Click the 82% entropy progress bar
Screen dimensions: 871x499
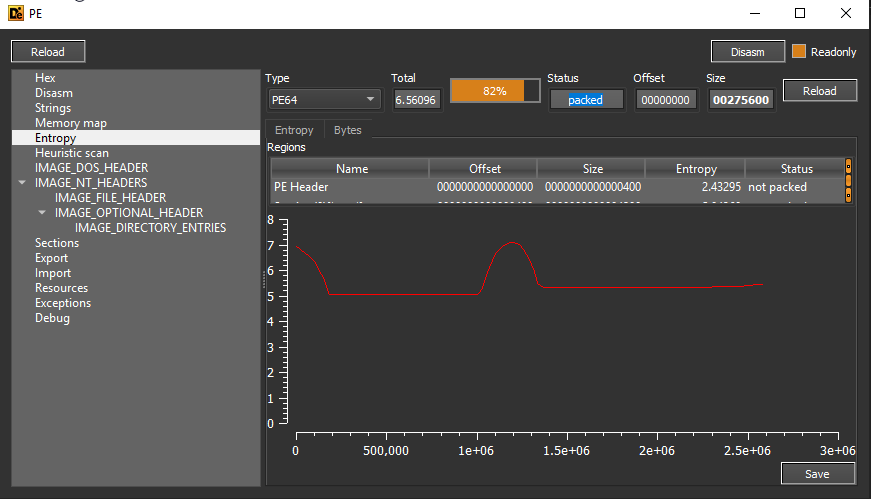point(495,91)
